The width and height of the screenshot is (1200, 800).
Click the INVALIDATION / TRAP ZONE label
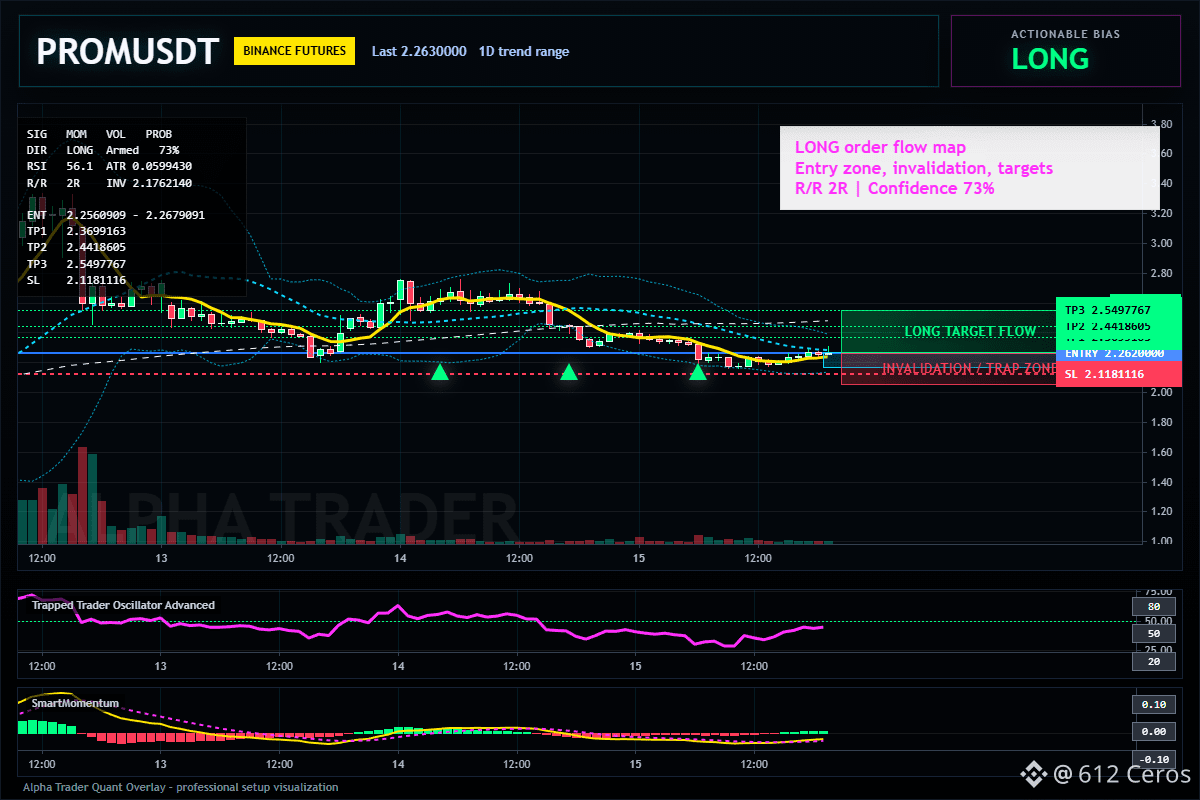[968, 369]
